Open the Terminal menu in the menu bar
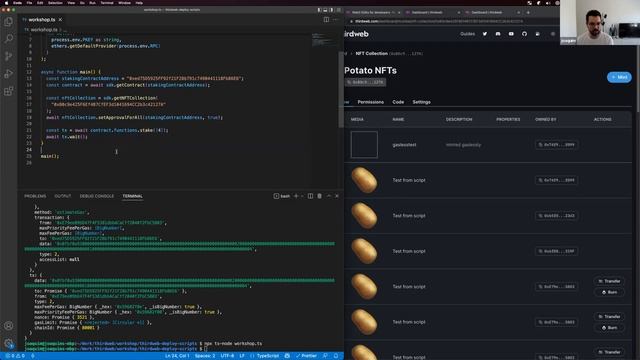 (107, 2)
